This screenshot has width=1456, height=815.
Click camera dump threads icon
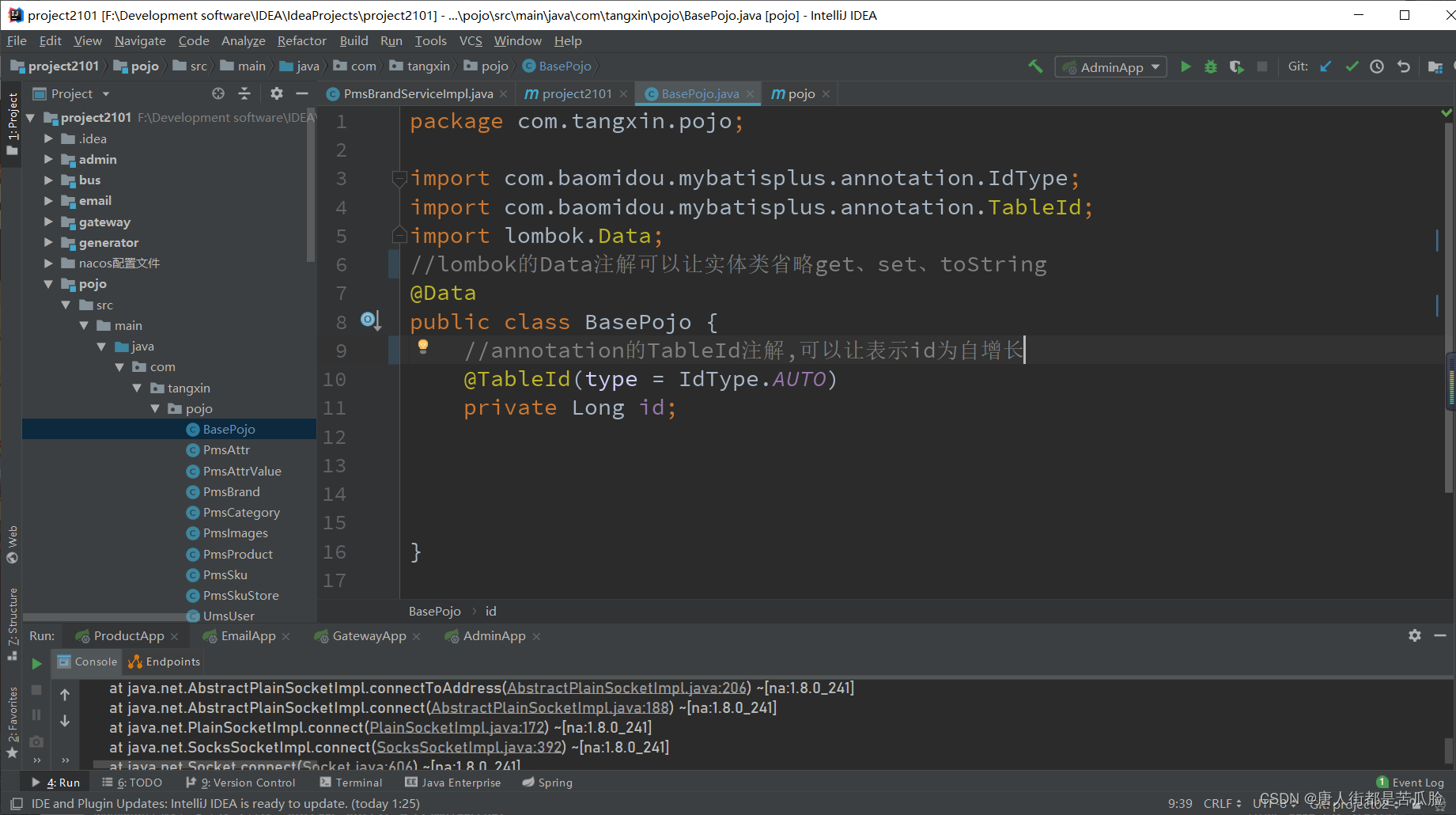36,742
